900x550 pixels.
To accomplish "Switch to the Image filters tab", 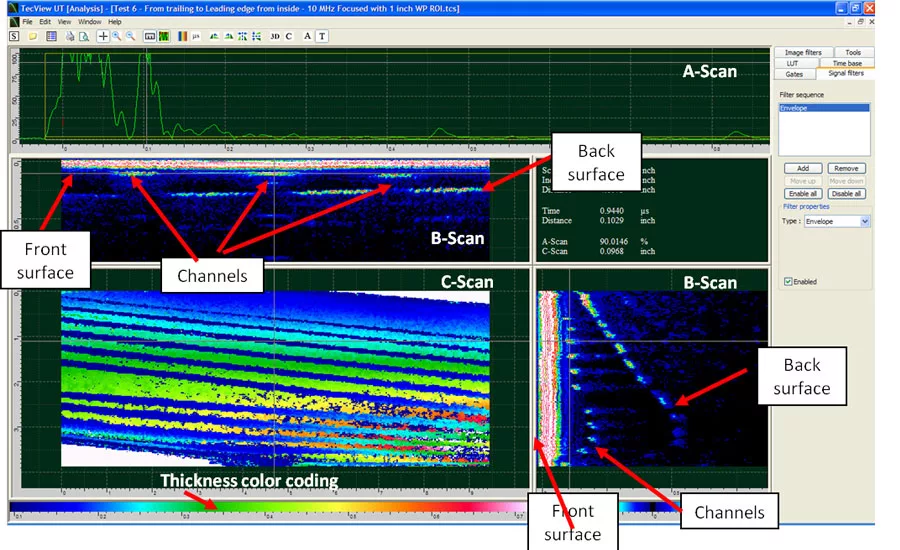I will coord(803,52).
